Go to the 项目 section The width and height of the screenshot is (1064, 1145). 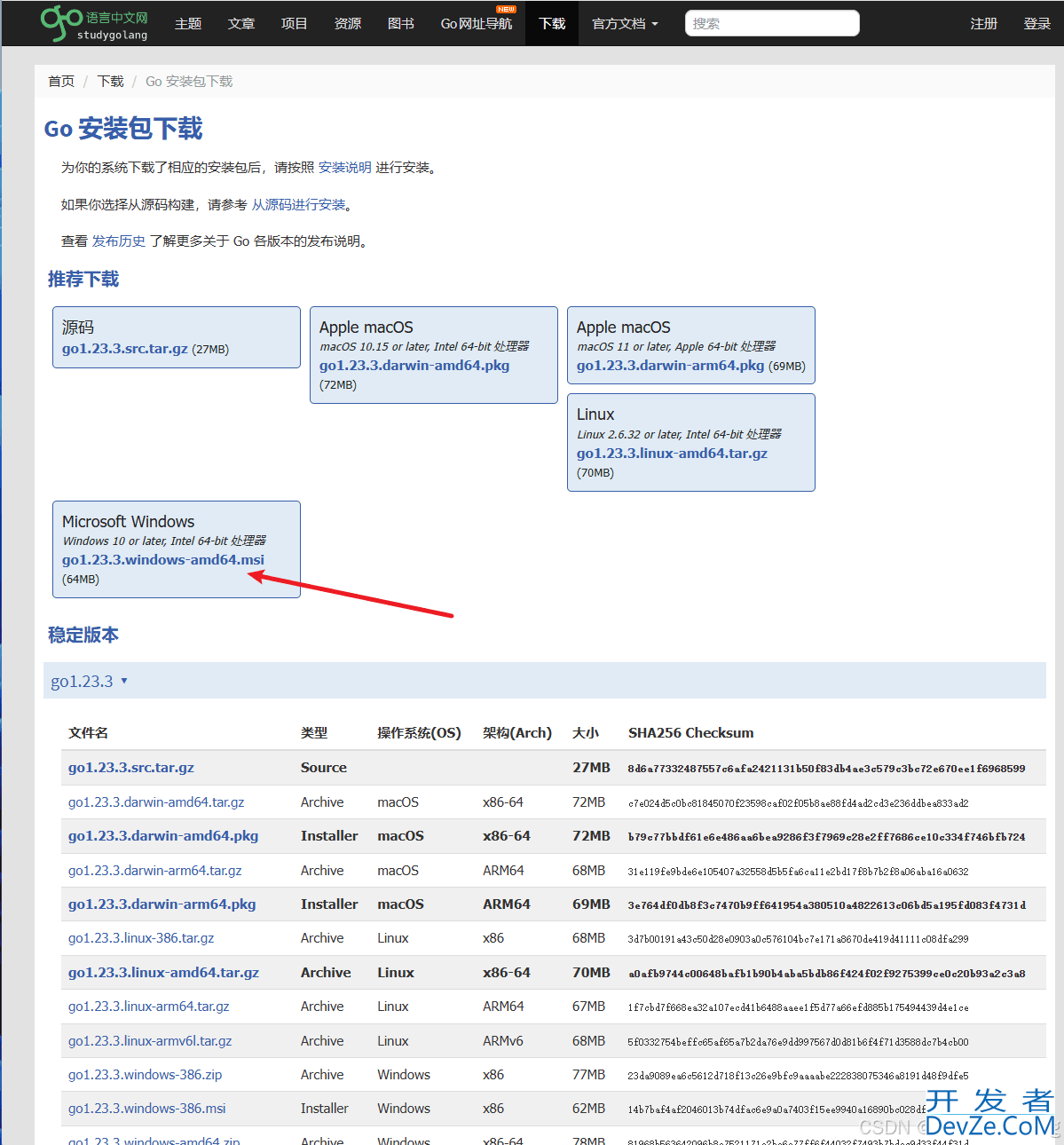295,23
